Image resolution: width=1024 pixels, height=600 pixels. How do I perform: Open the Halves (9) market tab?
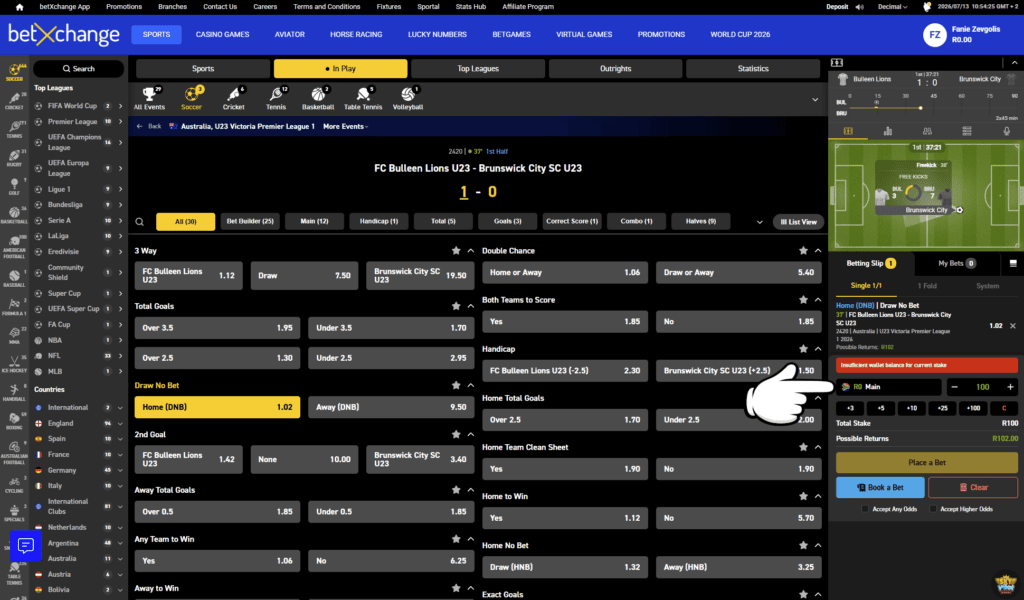[x=701, y=221]
